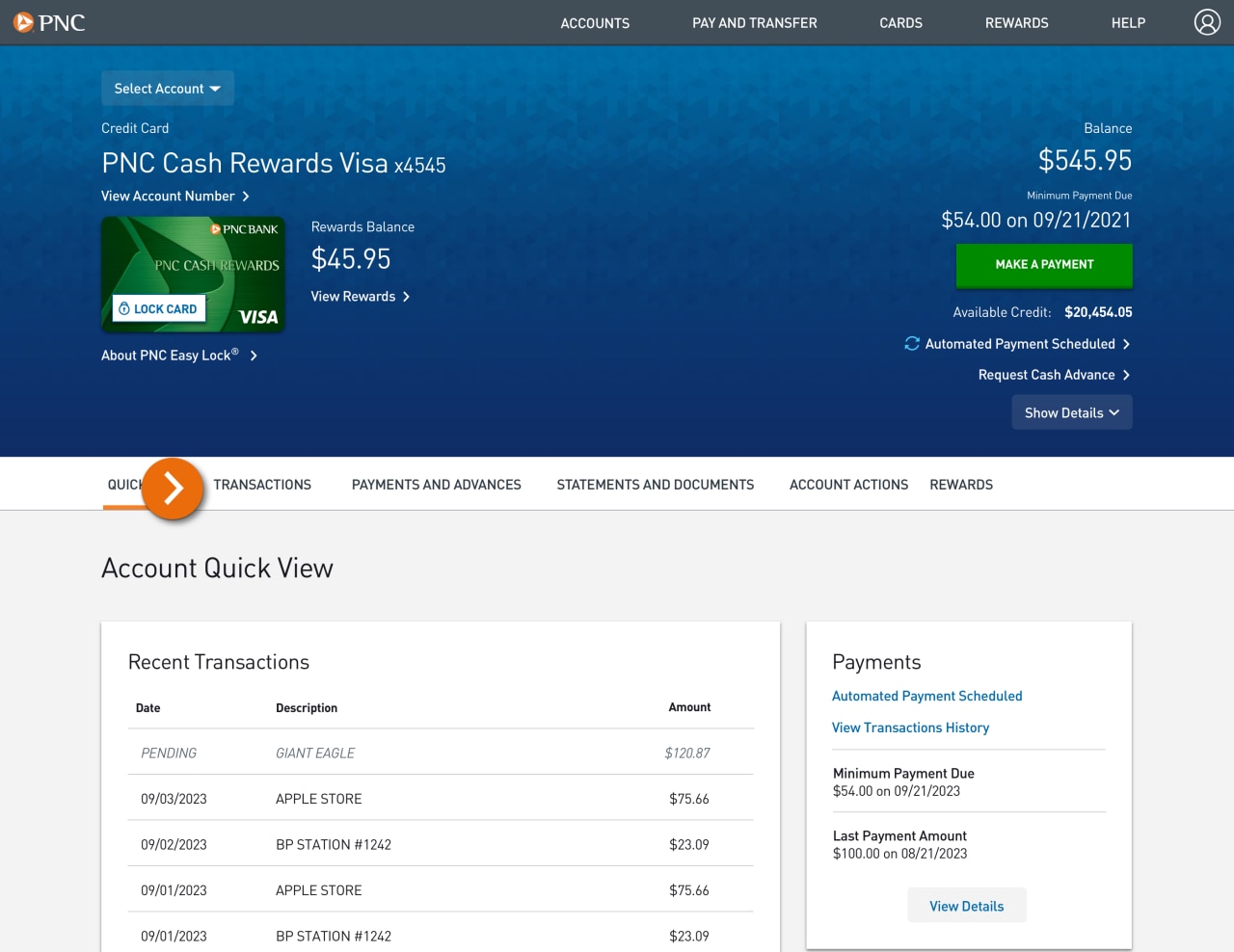Image resolution: width=1234 pixels, height=952 pixels.
Task: Click the arrow beside Request Cash Advance
Action: pyautogui.click(x=1126, y=375)
